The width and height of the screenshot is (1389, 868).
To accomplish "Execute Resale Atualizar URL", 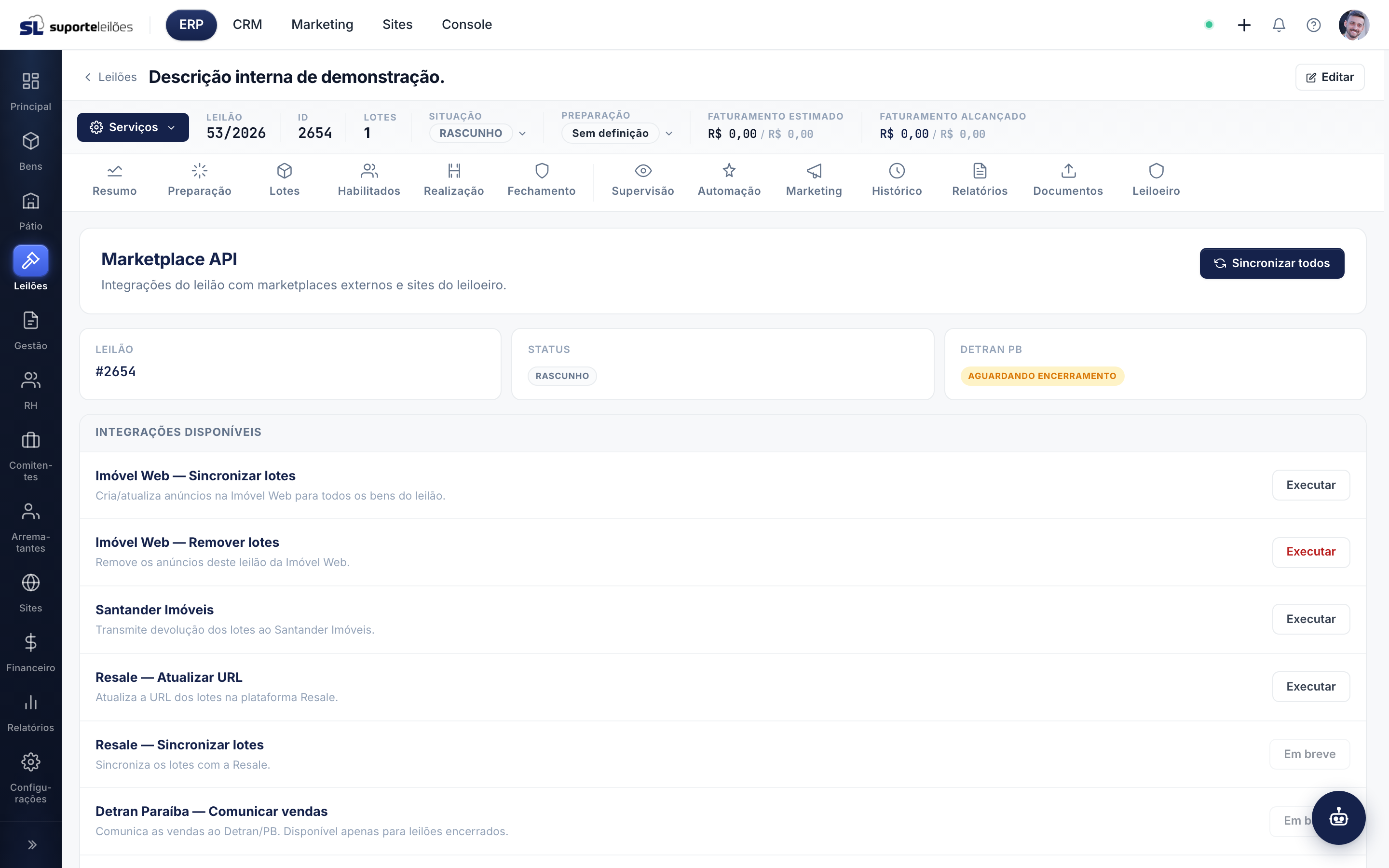I will 1310,687.
